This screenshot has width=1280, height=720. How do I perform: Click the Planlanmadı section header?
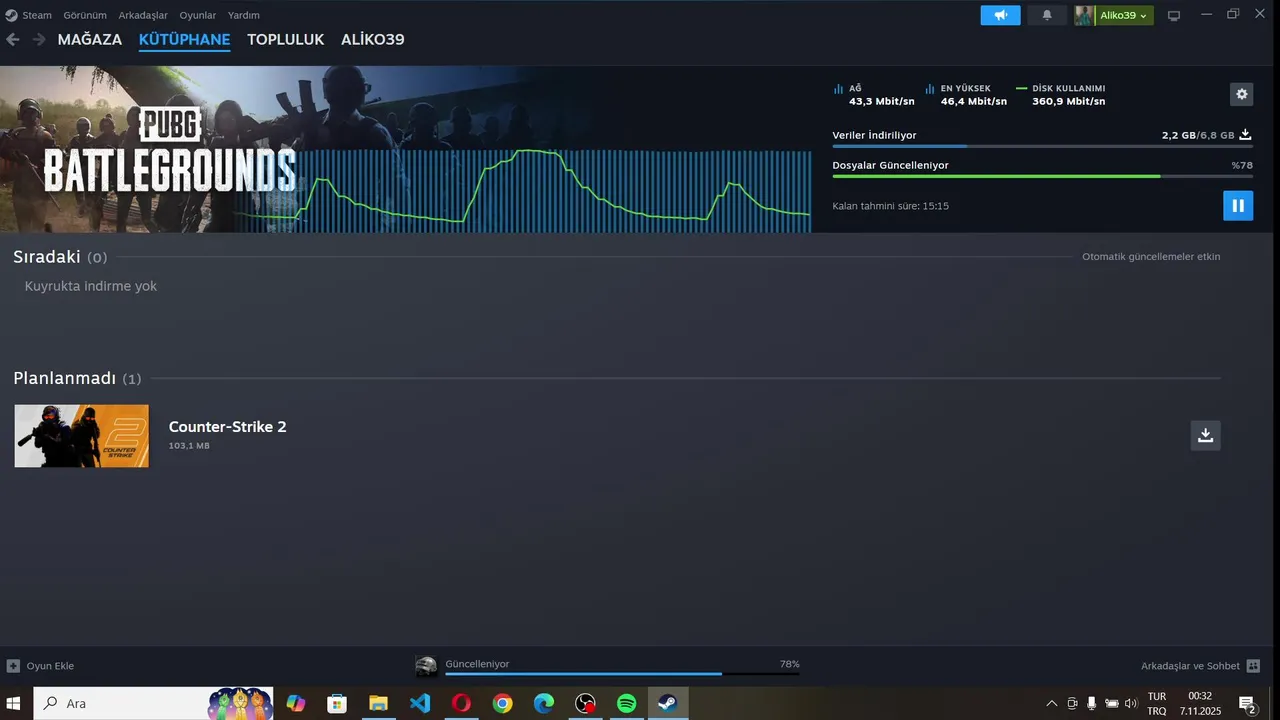(77, 378)
